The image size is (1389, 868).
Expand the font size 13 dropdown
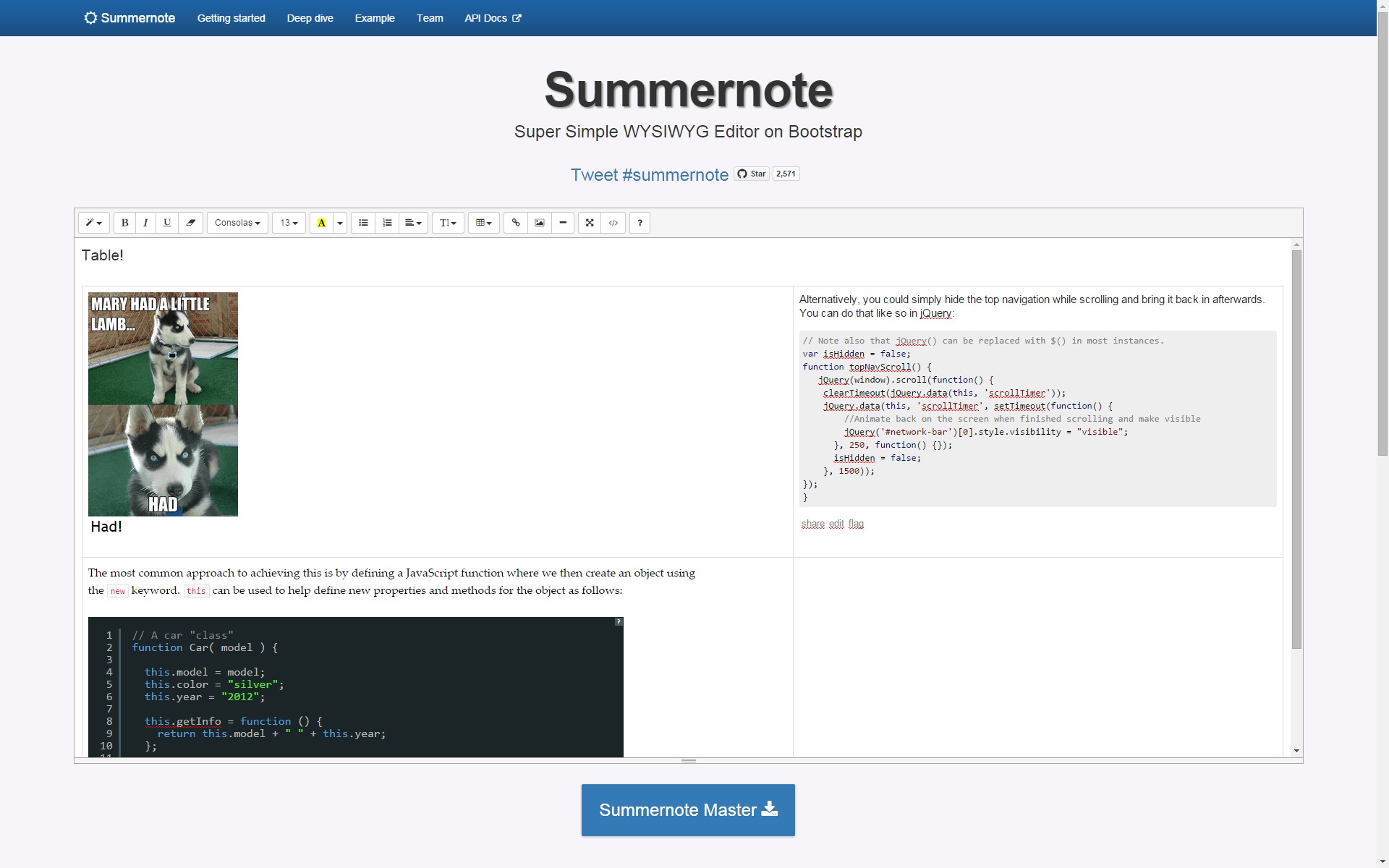click(x=289, y=223)
